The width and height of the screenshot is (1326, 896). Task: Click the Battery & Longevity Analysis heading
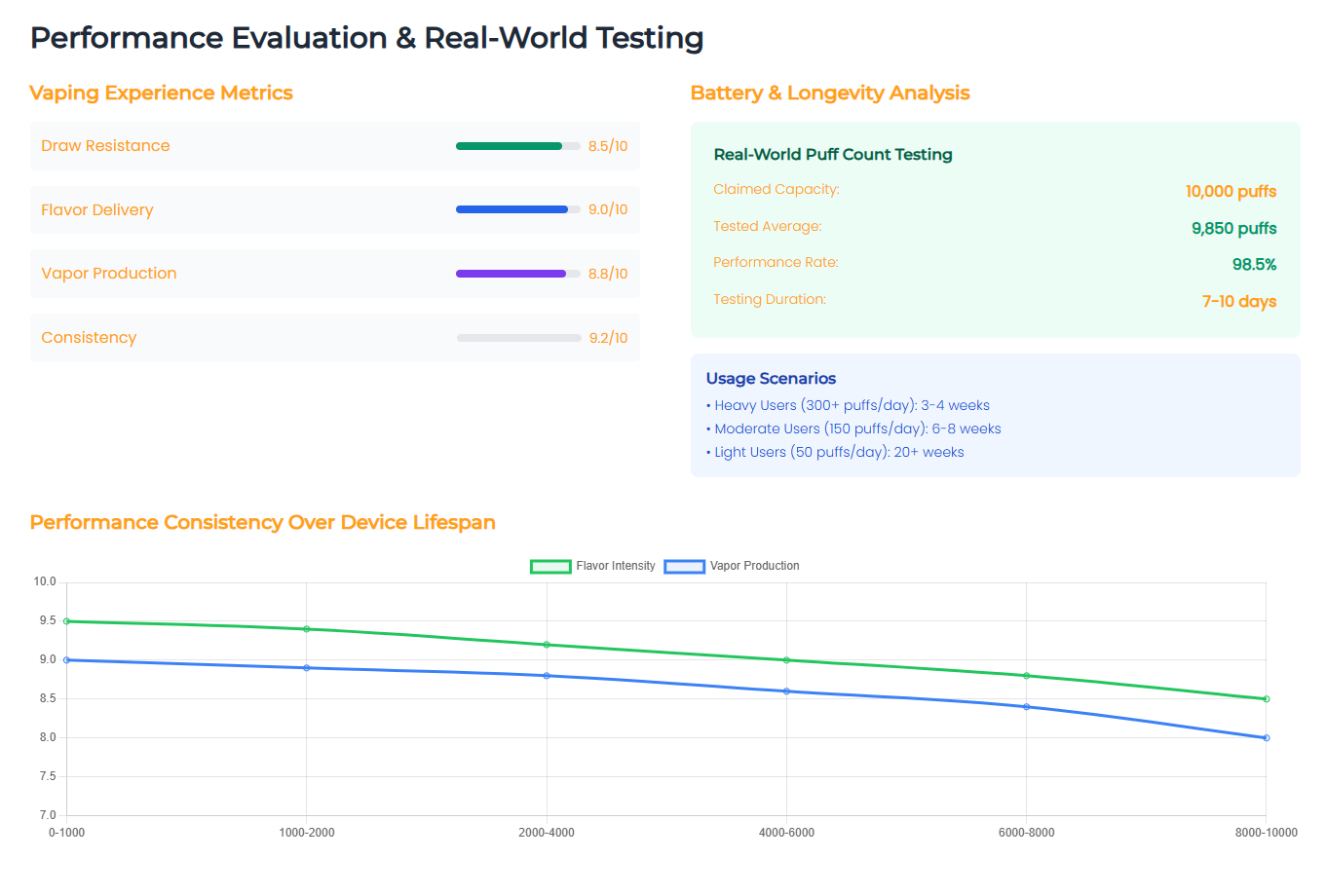click(830, 93)
